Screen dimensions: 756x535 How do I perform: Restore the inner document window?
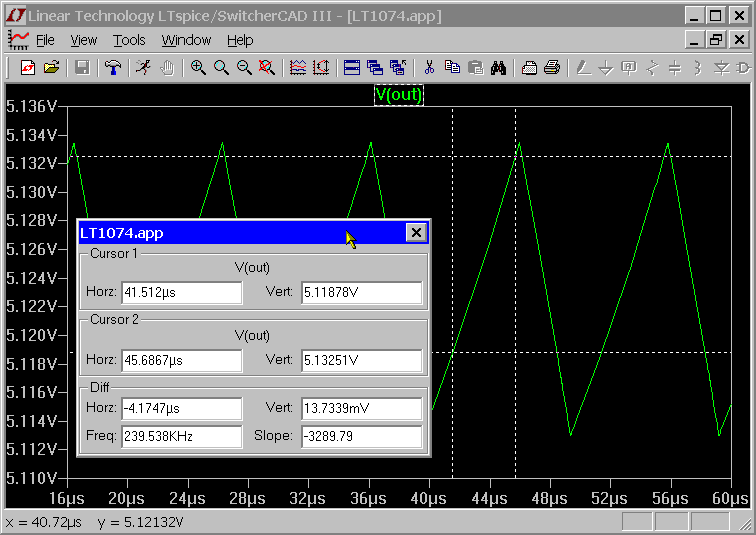point(716,40)
